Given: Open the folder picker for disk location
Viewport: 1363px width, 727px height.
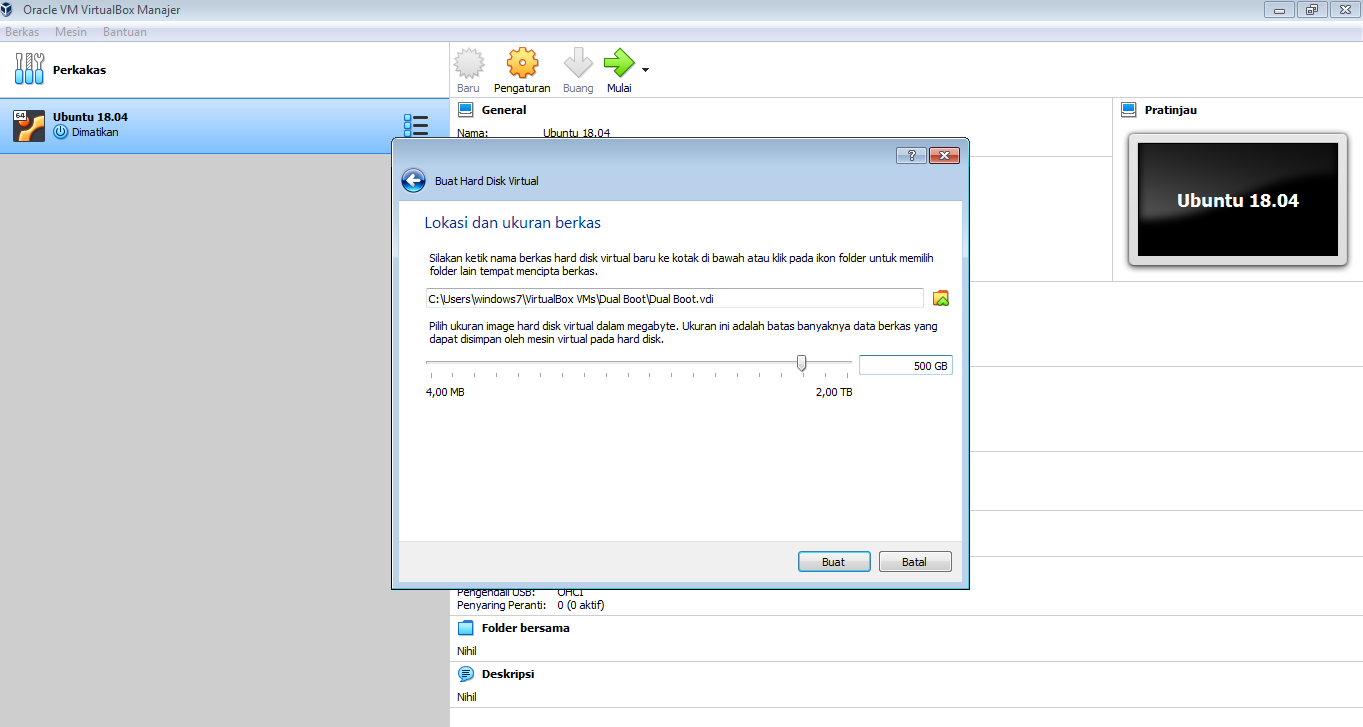Looking at the screenshot, I should 940,298.
